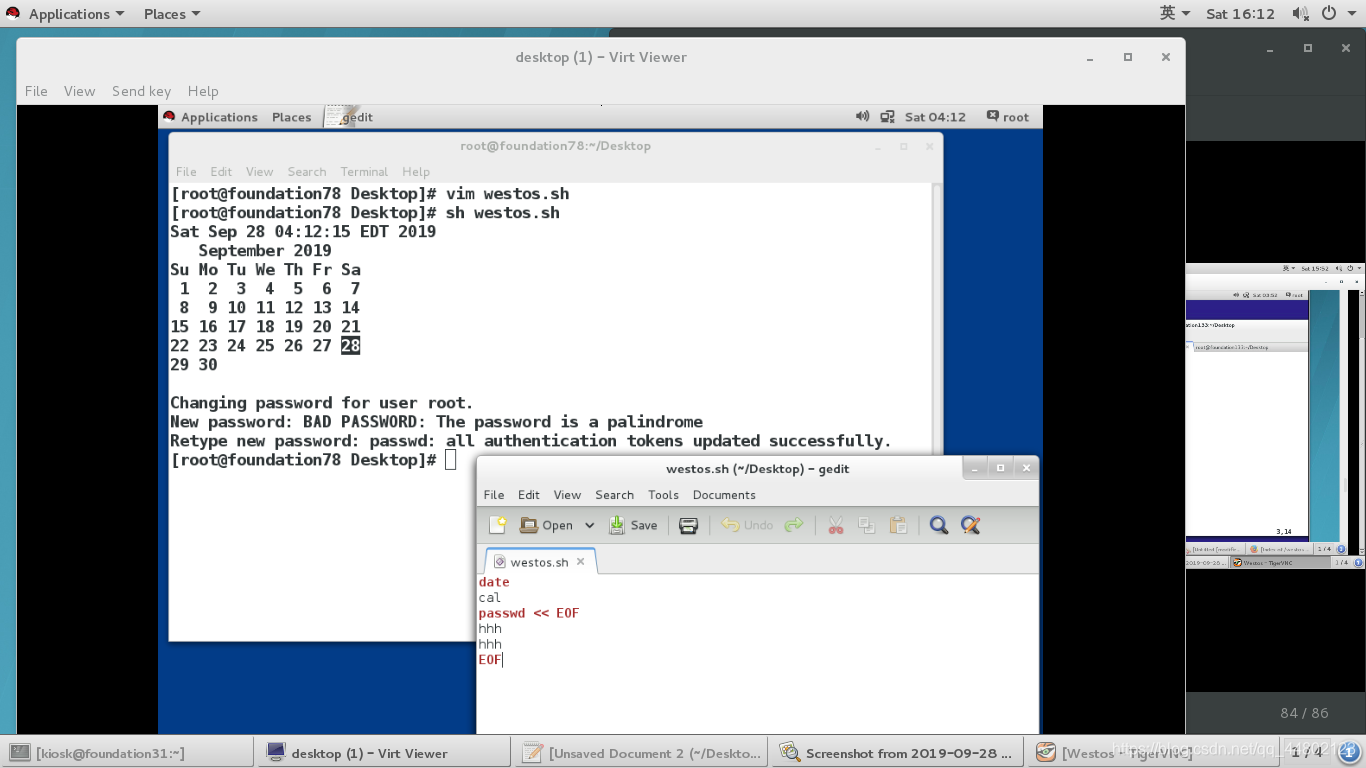Open Virt Viewer View menu
Screen dimensions: 1366x768
(80, 91)
